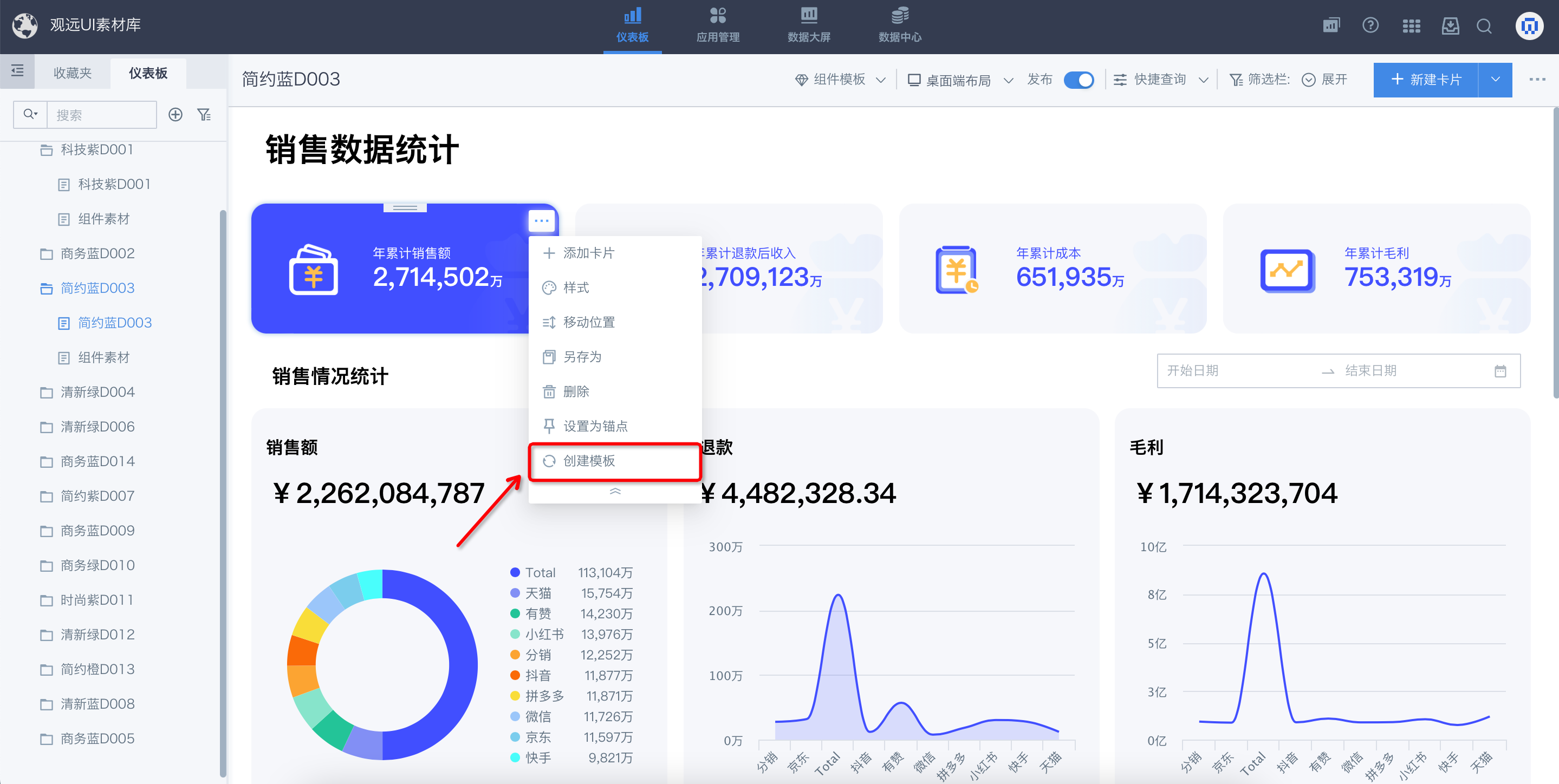Open the 商务蓝D014 folder
This screenshot has height=784, width=1559.
87,461
